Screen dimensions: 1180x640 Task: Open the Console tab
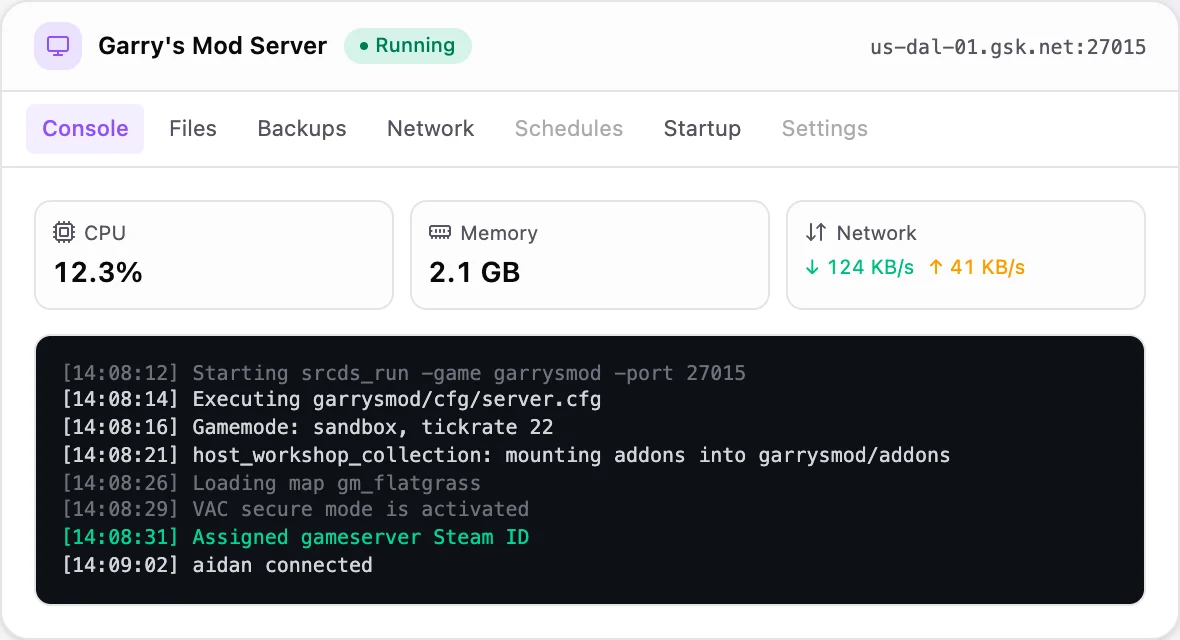pos(85,129)
